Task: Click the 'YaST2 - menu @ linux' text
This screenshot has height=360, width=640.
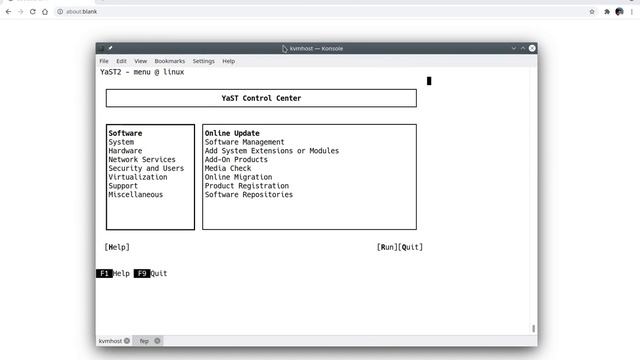Action: 142,72
